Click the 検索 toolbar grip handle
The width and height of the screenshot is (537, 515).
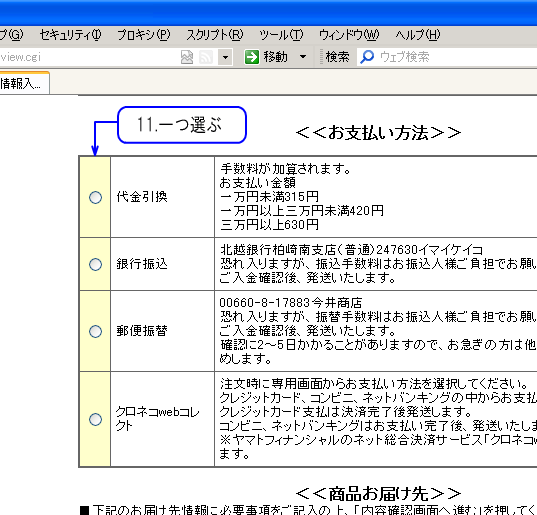tap(321, 56)
